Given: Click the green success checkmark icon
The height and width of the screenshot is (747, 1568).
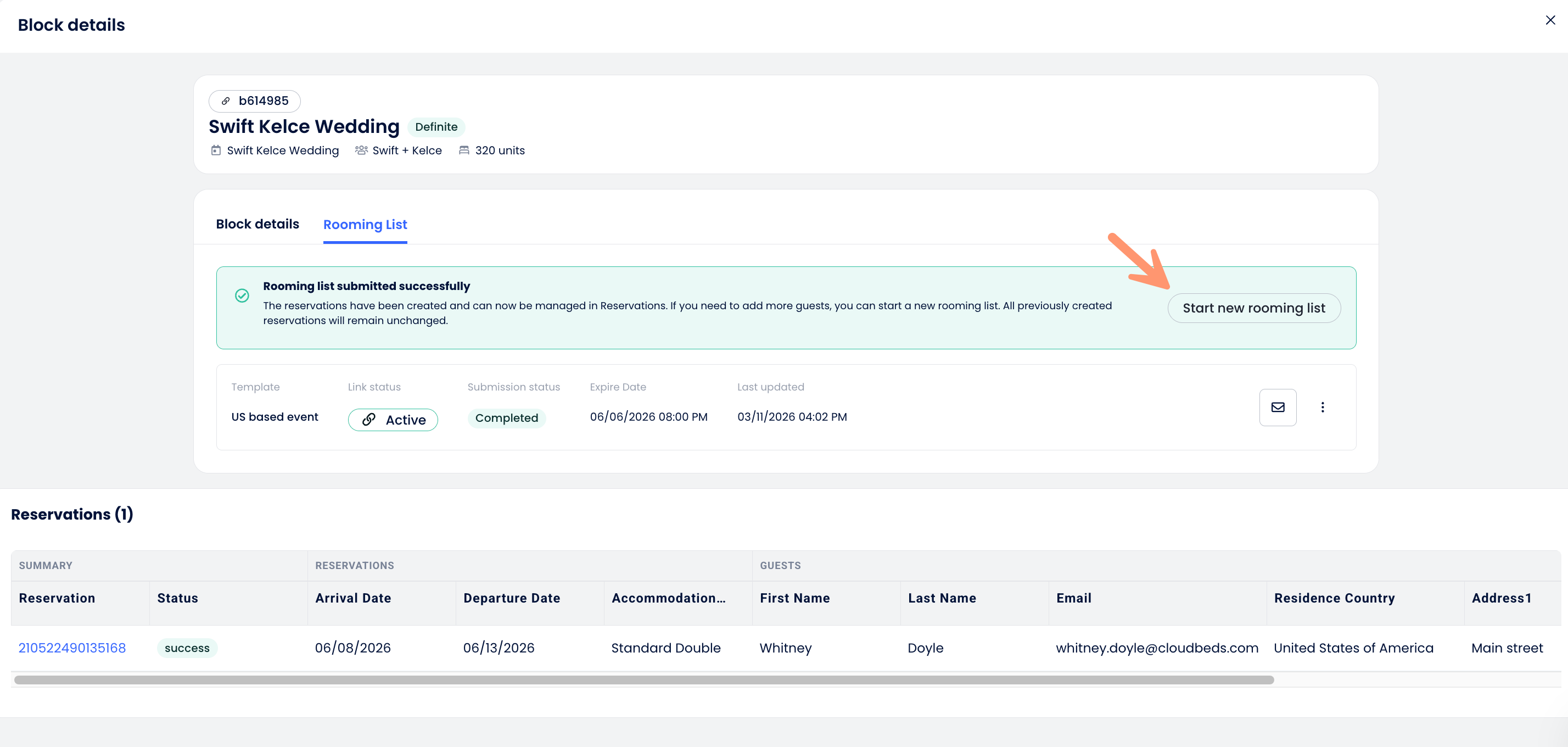Looking at the screenshot, I should tap(242, 296).
